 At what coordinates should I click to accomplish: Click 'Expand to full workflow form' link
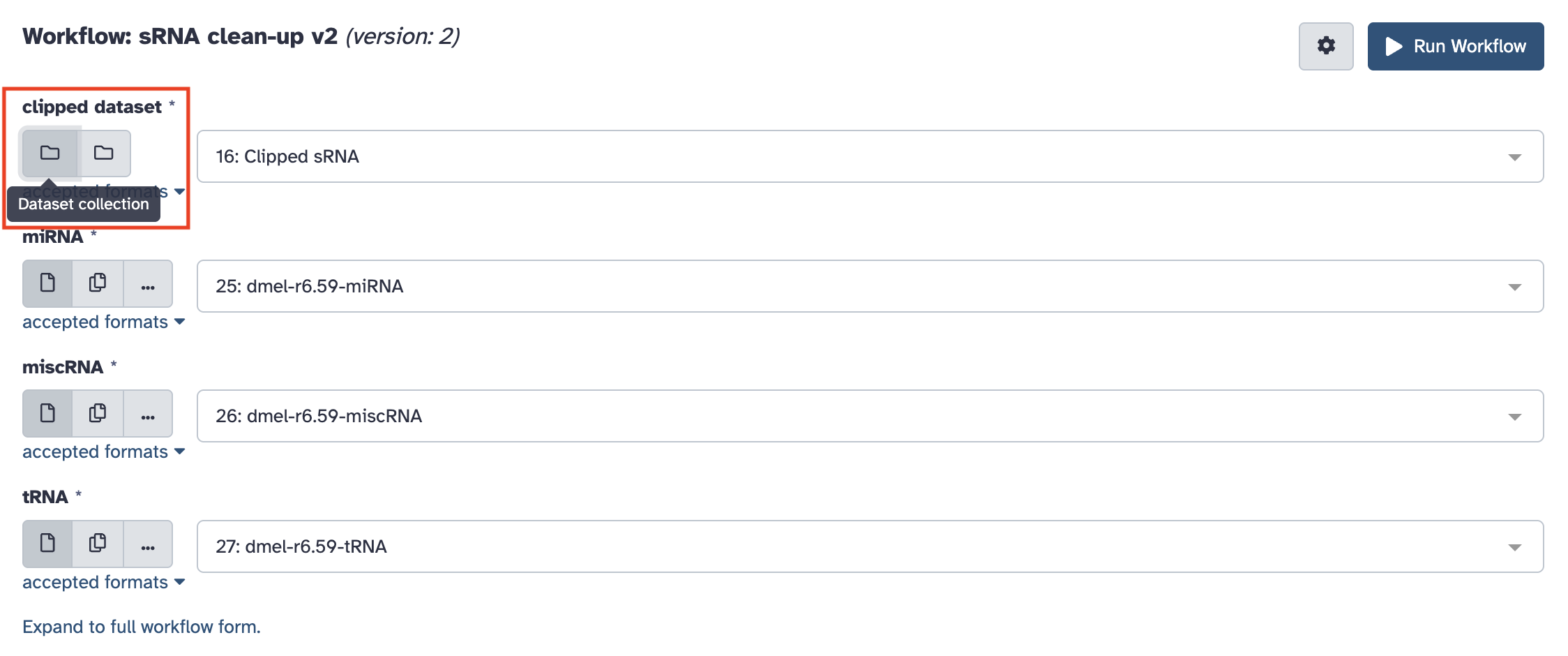coord(142,627)
